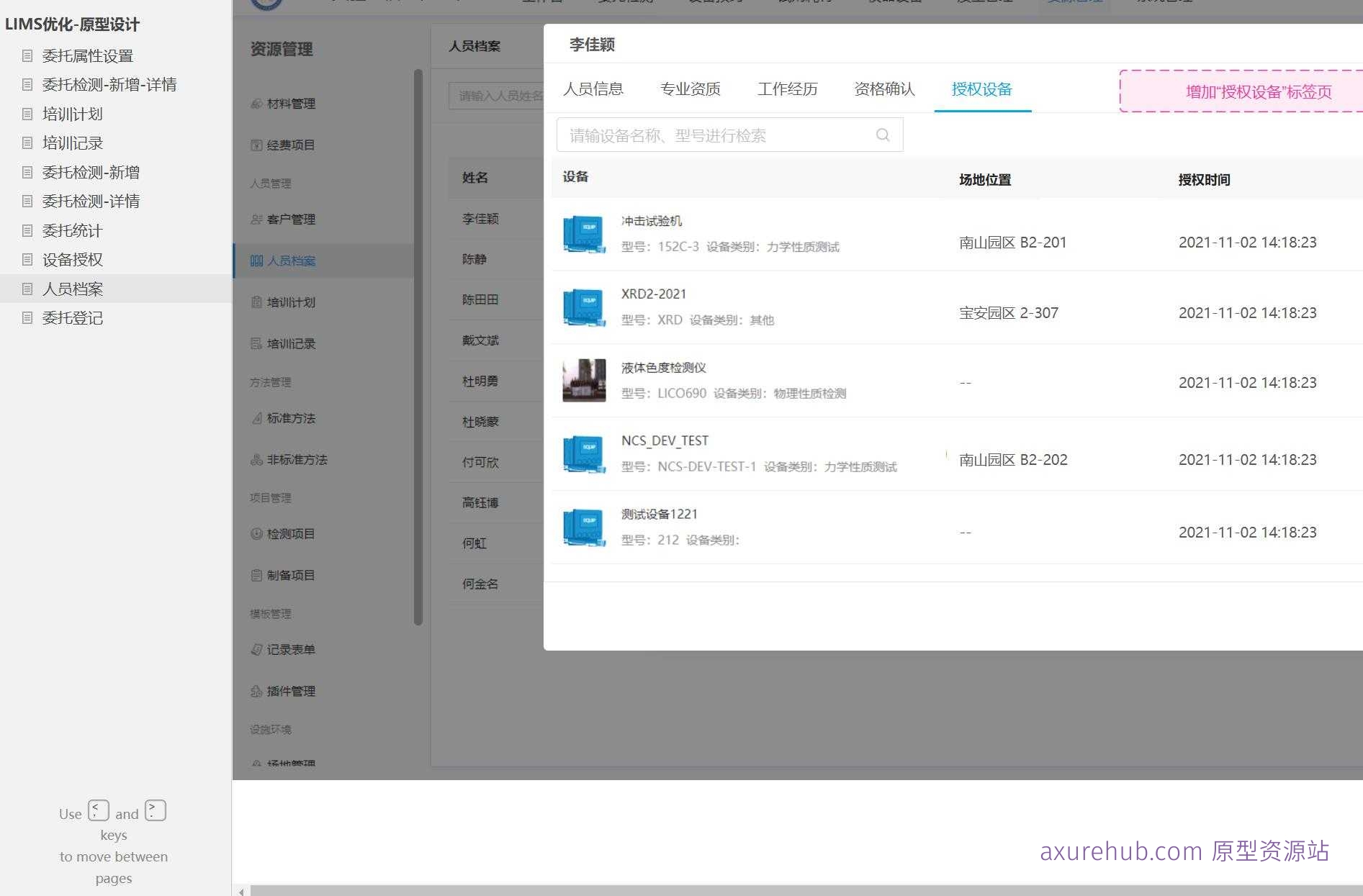Click location 南山园区 B2-201
This screenshot has width=1363, height=896.
point(1012,243)
